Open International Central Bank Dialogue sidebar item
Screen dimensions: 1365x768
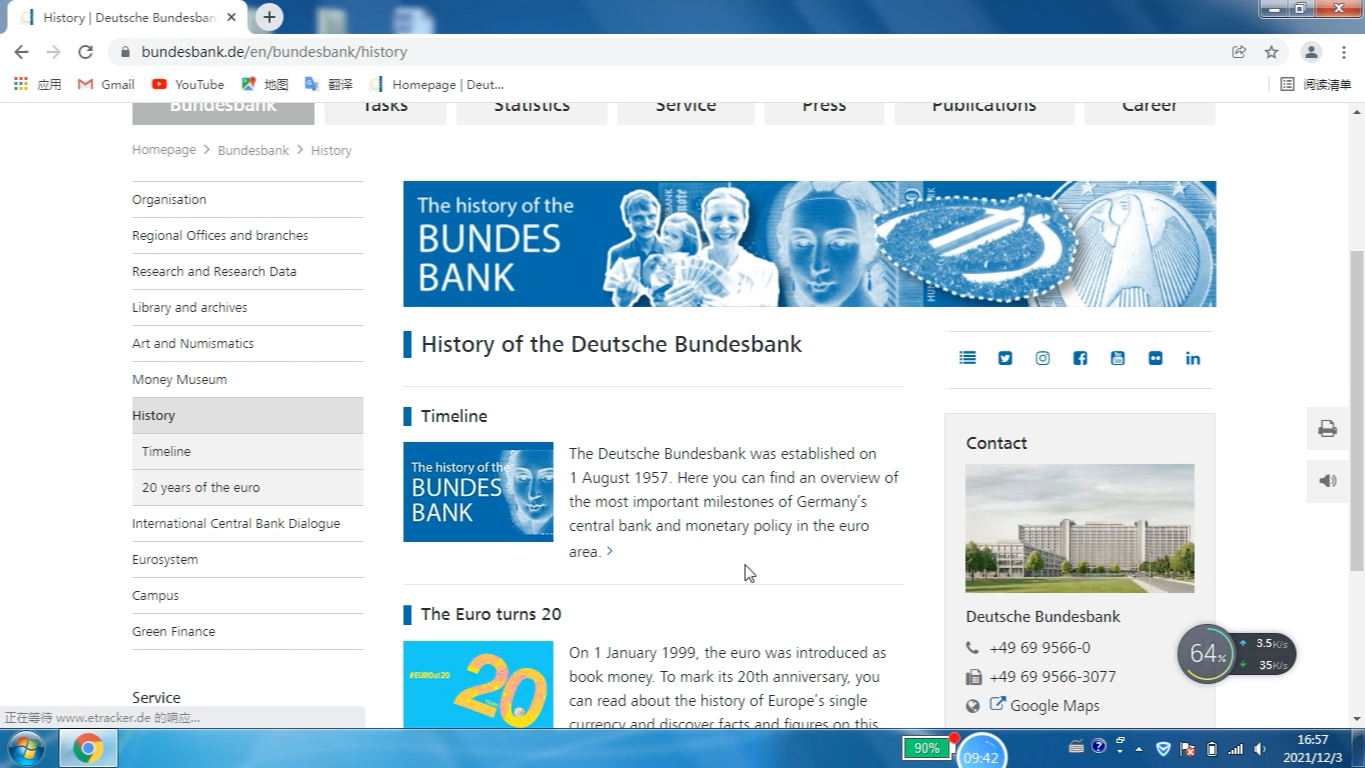tap(247, 524)
